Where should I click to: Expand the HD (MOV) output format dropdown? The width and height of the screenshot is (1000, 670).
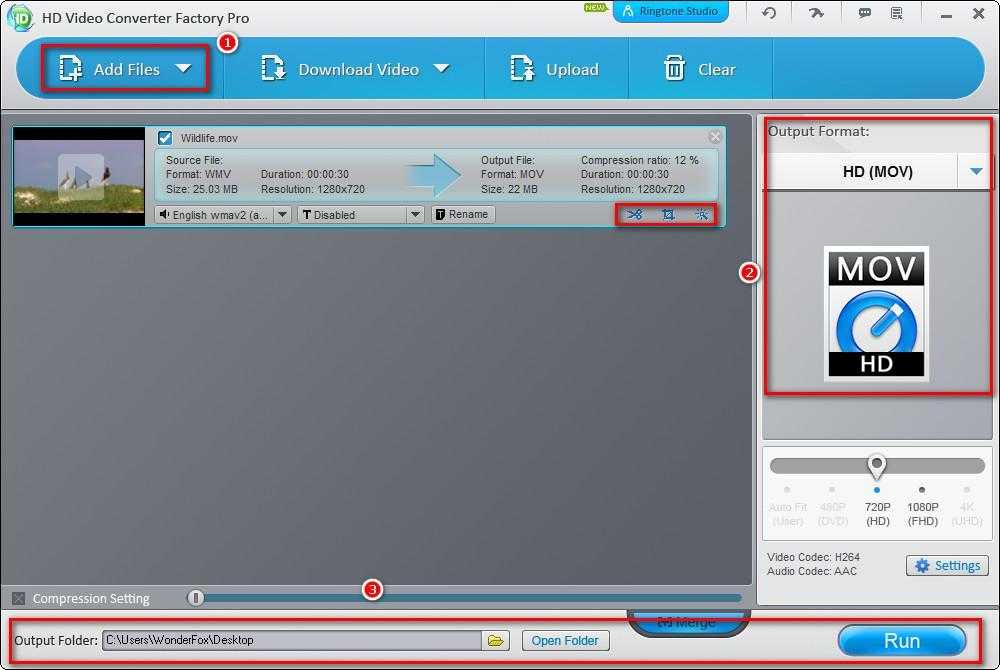click(976, 172)
